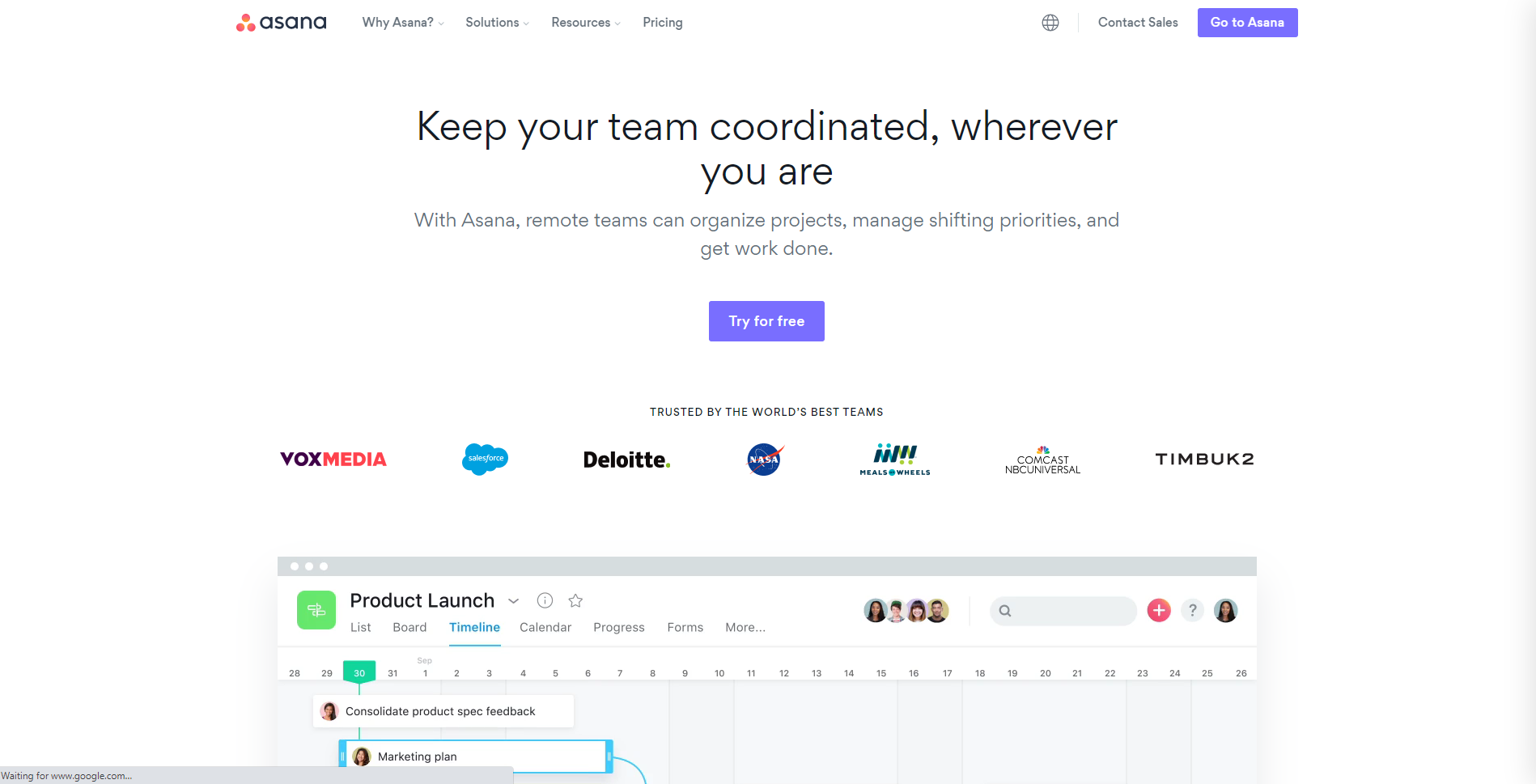Viewport: 1536px width, 784px height.
Task: Click the avatar on Marketing plan task
Action: coord(362,756)
